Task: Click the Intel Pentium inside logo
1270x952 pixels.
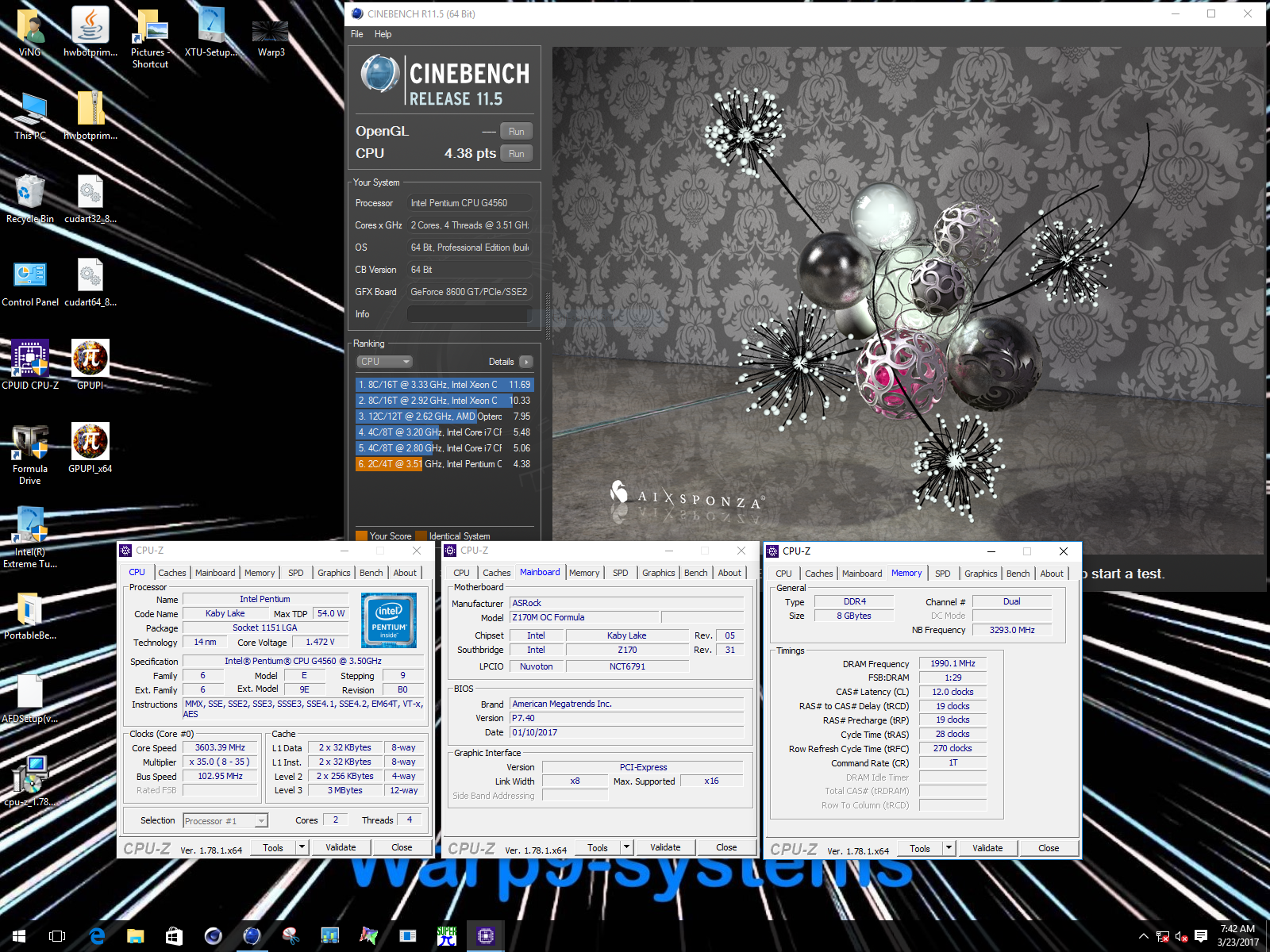Action: [x=389, y=620]
